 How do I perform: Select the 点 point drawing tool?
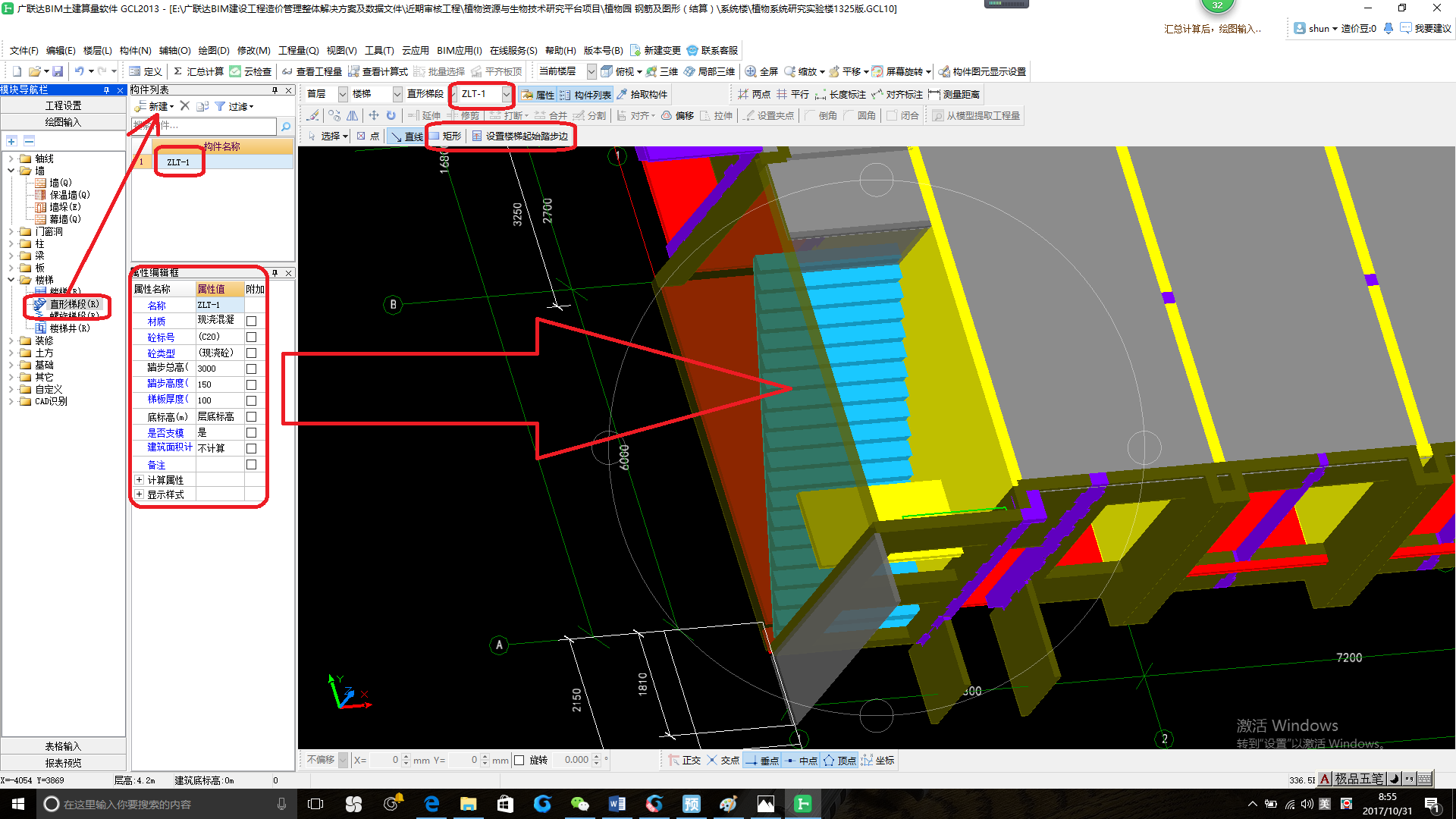click(369, 136)
